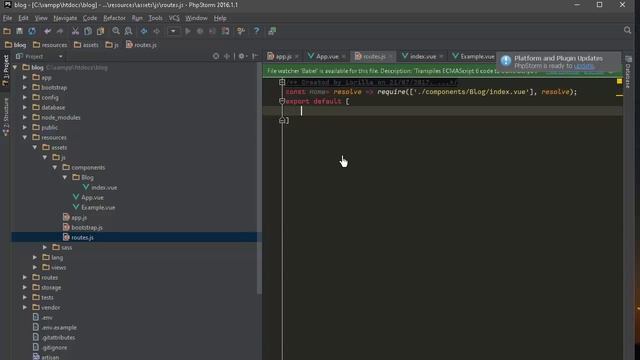Open the File menu
640x360 pixels.
coord(7,18)
